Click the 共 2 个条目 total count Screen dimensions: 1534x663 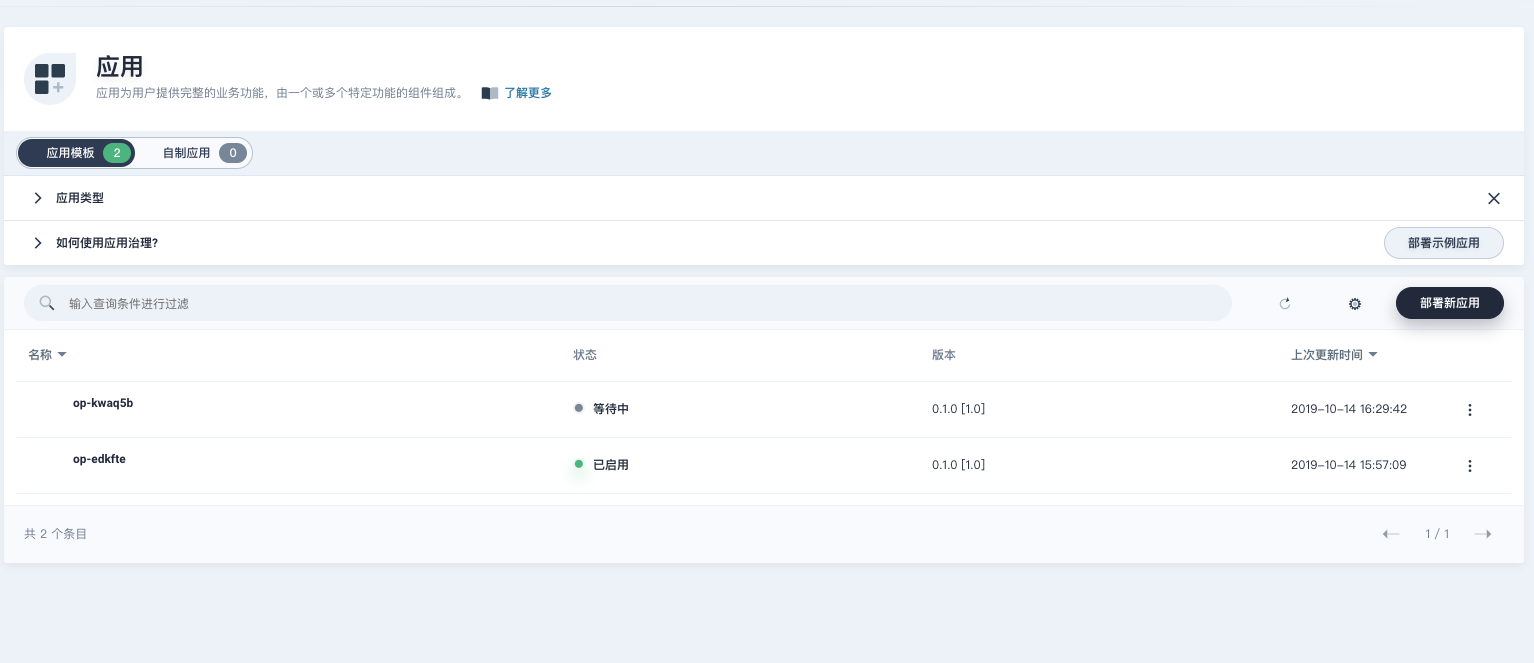coord(56,534)
